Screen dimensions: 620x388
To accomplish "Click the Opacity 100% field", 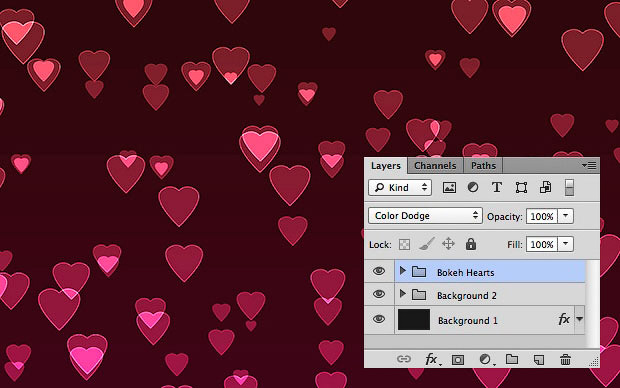I will pyautogui.click(x=542, y=216).
